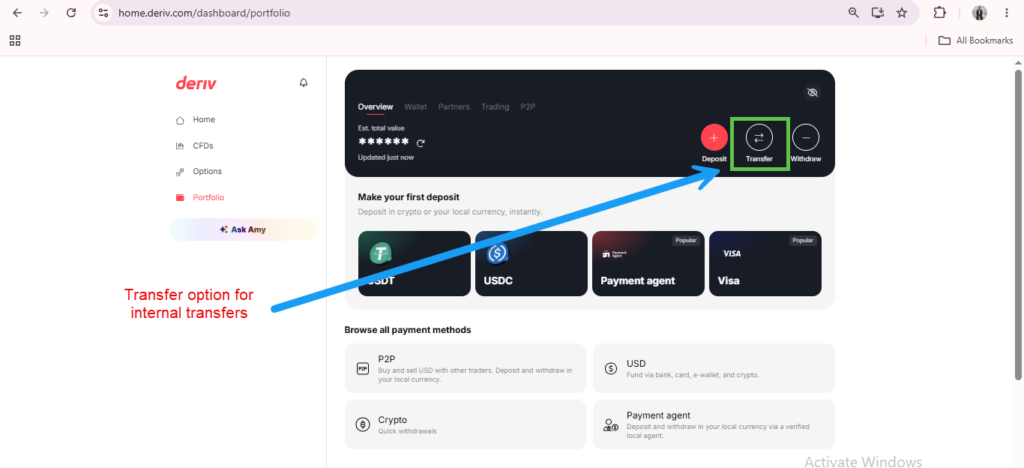Refresh the estimated total value
The image size is (1024, 468).
(421, 144)
